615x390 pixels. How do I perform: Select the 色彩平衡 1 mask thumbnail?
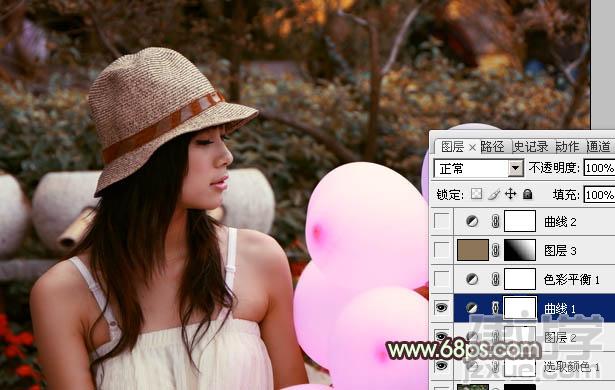tap(520, 279)
